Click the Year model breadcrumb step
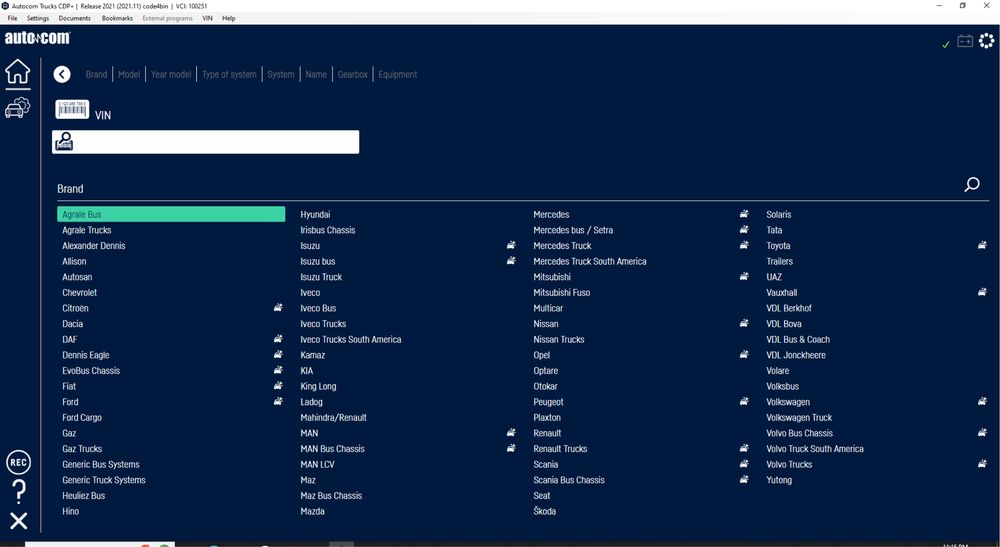This screenshot has width=1000, height=547. click(171, 75)
